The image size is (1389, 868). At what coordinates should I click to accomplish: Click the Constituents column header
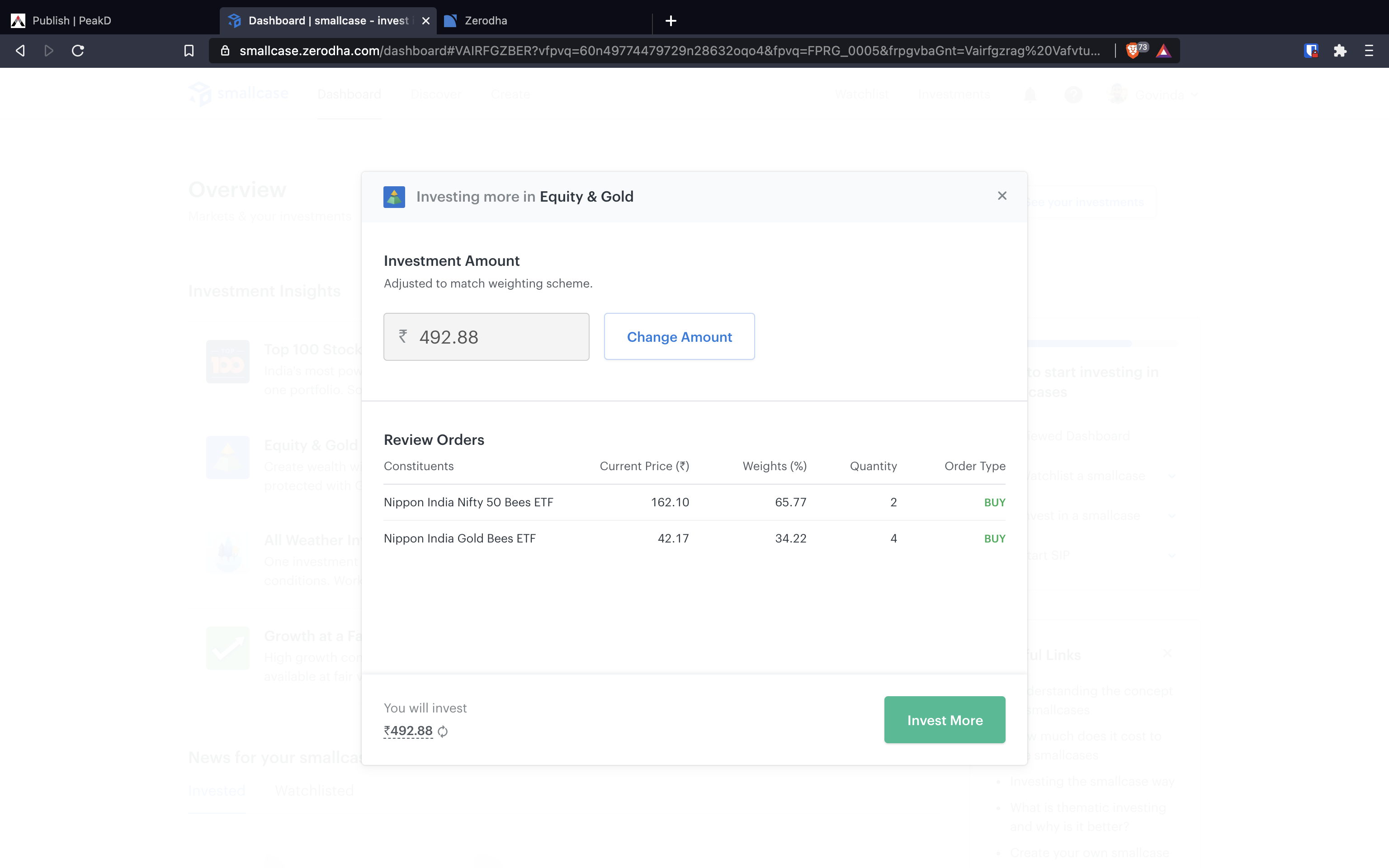coord(418,466)
